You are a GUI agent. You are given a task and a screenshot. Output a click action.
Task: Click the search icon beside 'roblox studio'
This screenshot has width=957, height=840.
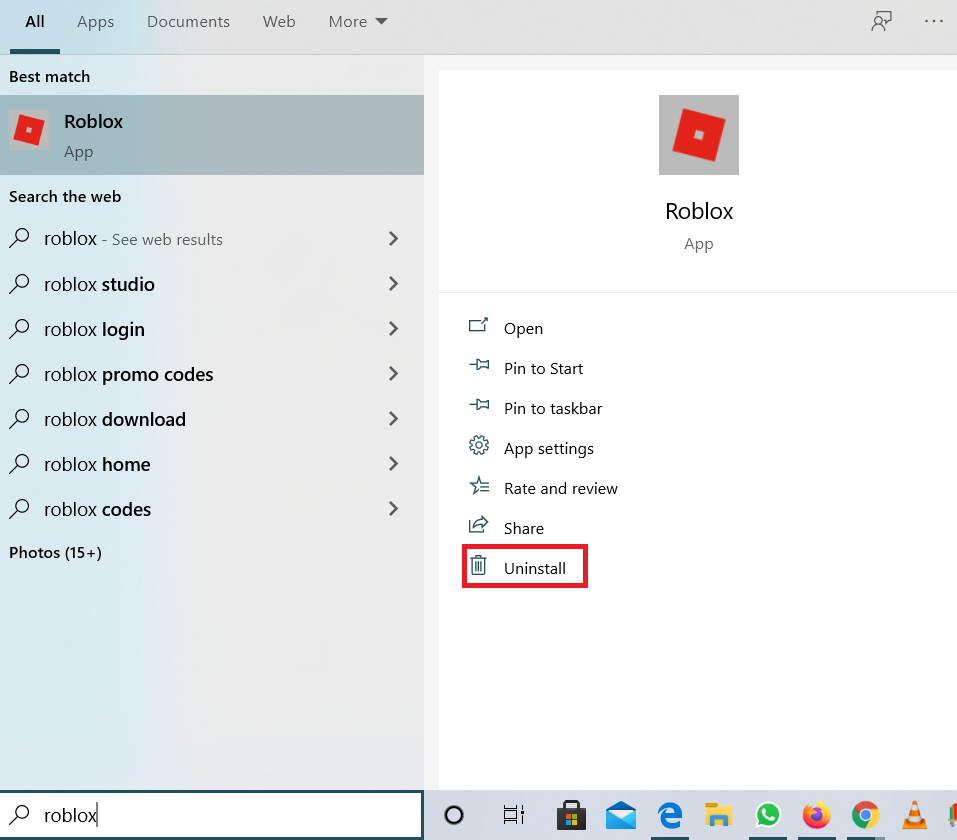pyautogui.click(x=20, y=284)
